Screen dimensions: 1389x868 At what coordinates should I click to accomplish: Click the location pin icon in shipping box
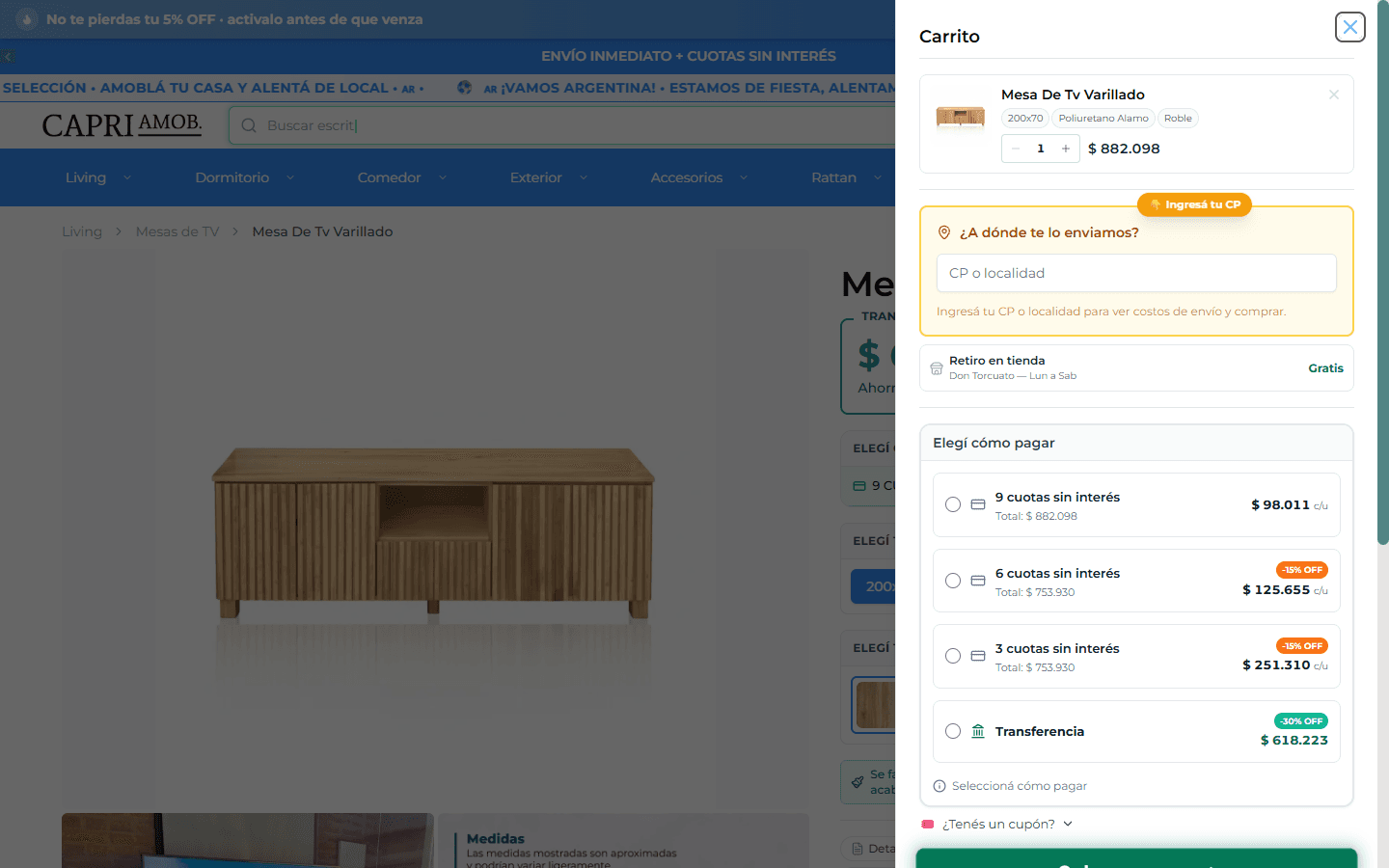944,232
